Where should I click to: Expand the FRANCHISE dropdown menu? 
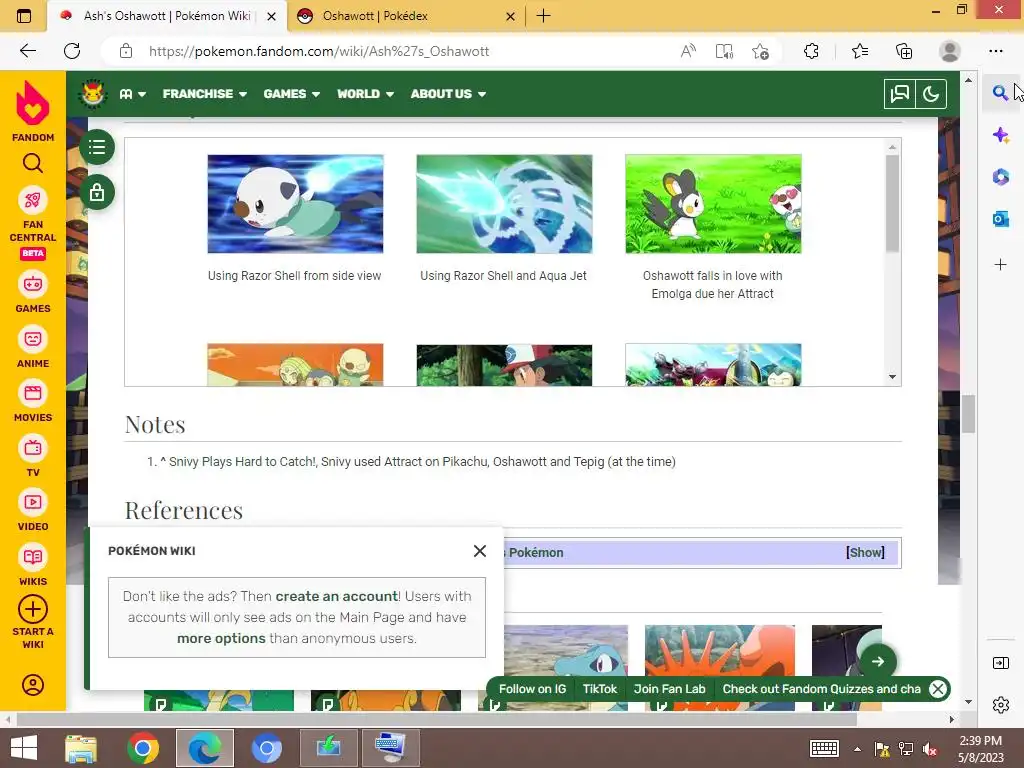click(x=204, y=94)
